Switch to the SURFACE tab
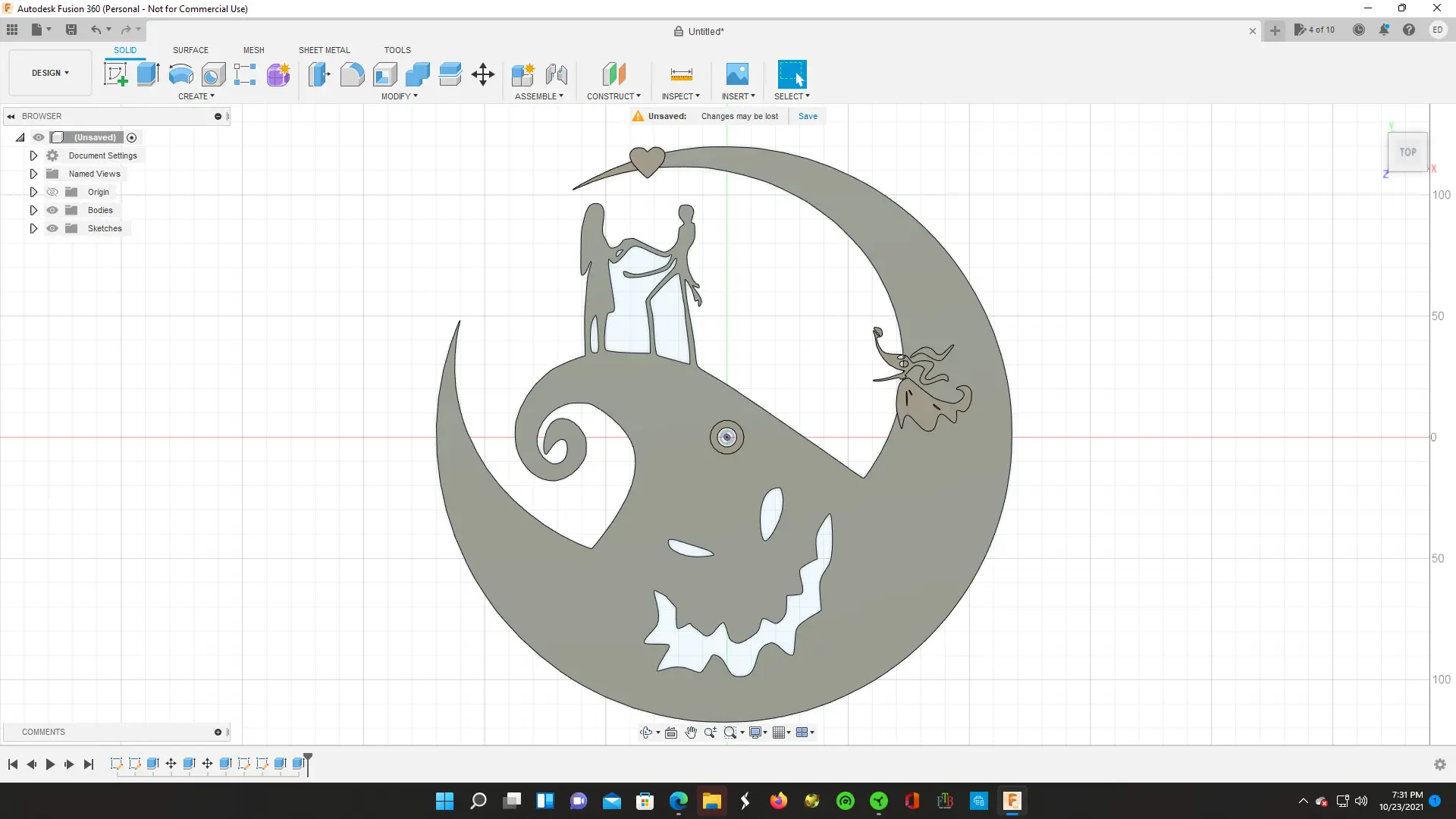This screenshot has height=819, width=1456. (x=190, y=50)
